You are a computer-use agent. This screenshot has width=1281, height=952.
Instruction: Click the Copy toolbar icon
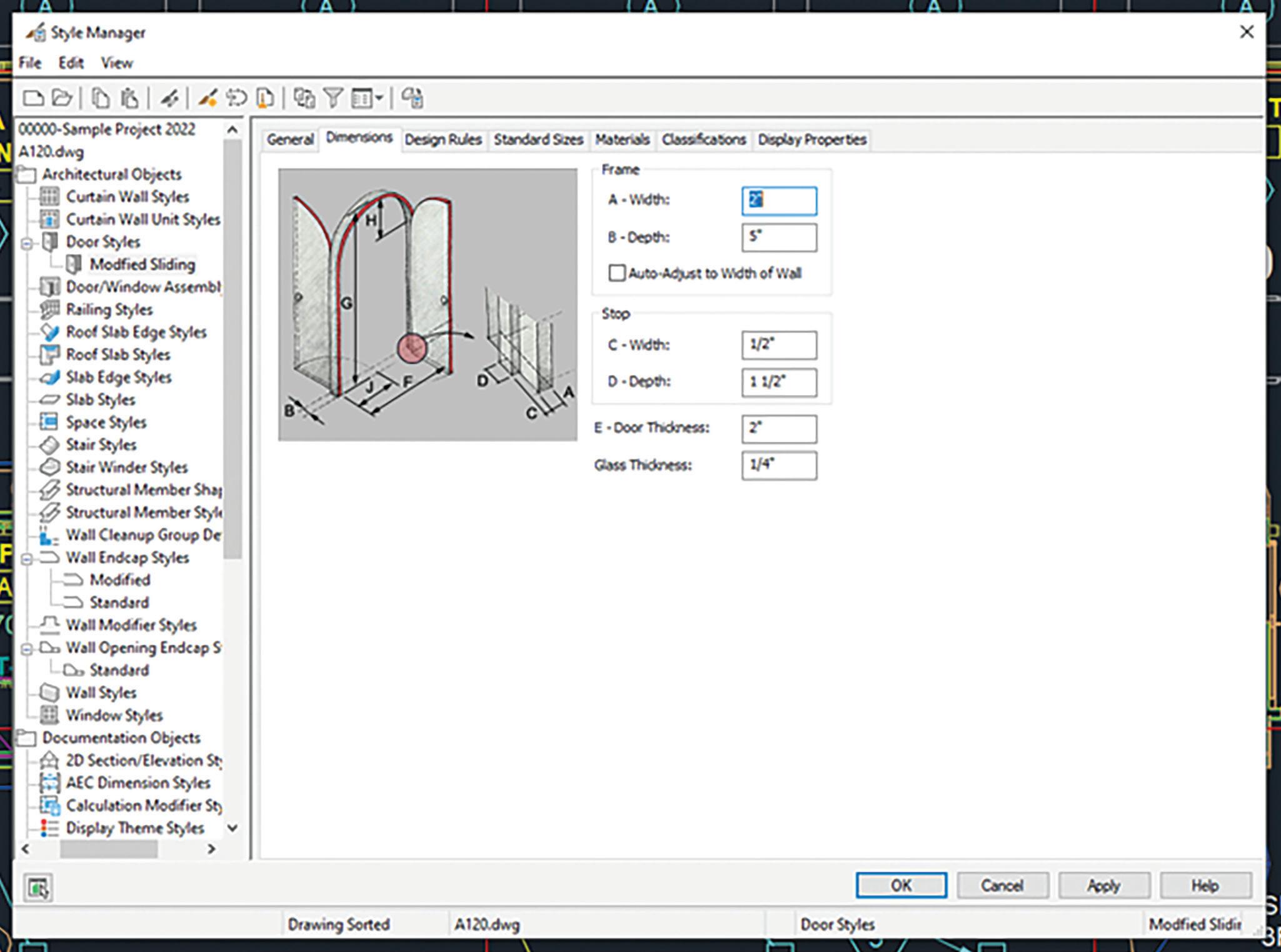coord(101,98)
